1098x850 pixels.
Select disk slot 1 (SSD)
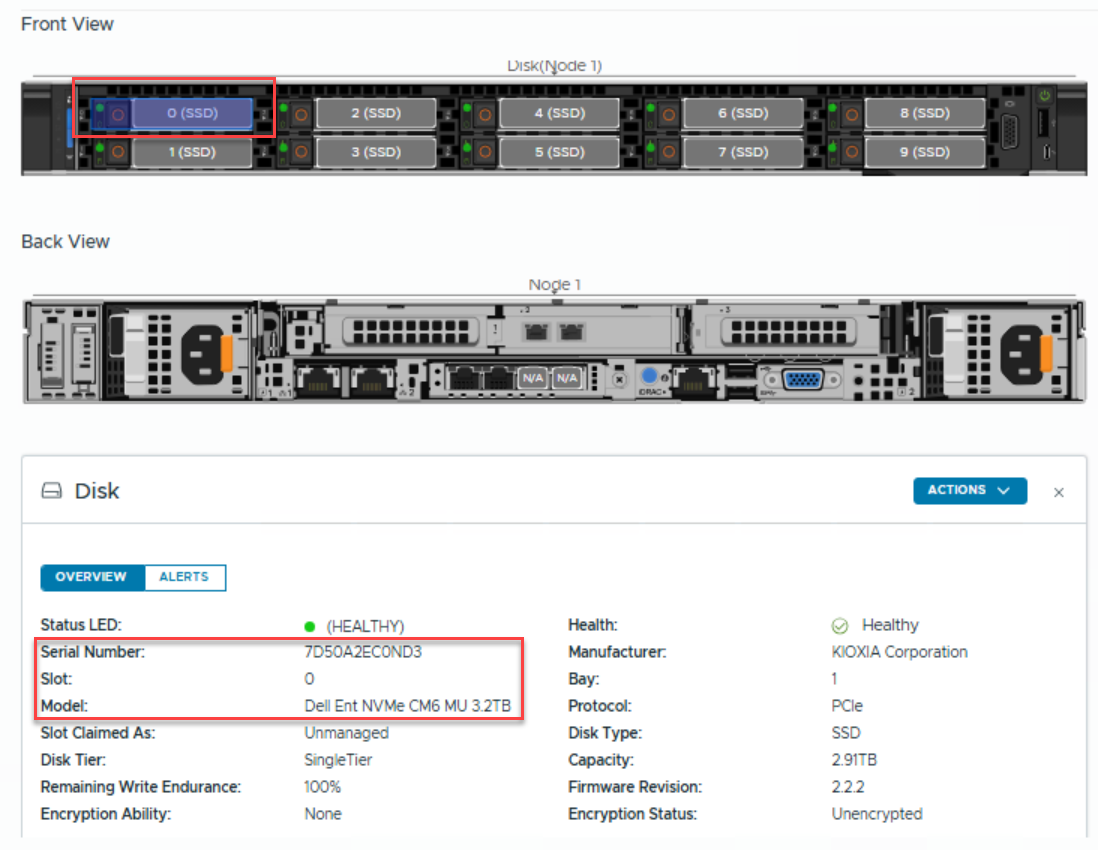point(192,152)
